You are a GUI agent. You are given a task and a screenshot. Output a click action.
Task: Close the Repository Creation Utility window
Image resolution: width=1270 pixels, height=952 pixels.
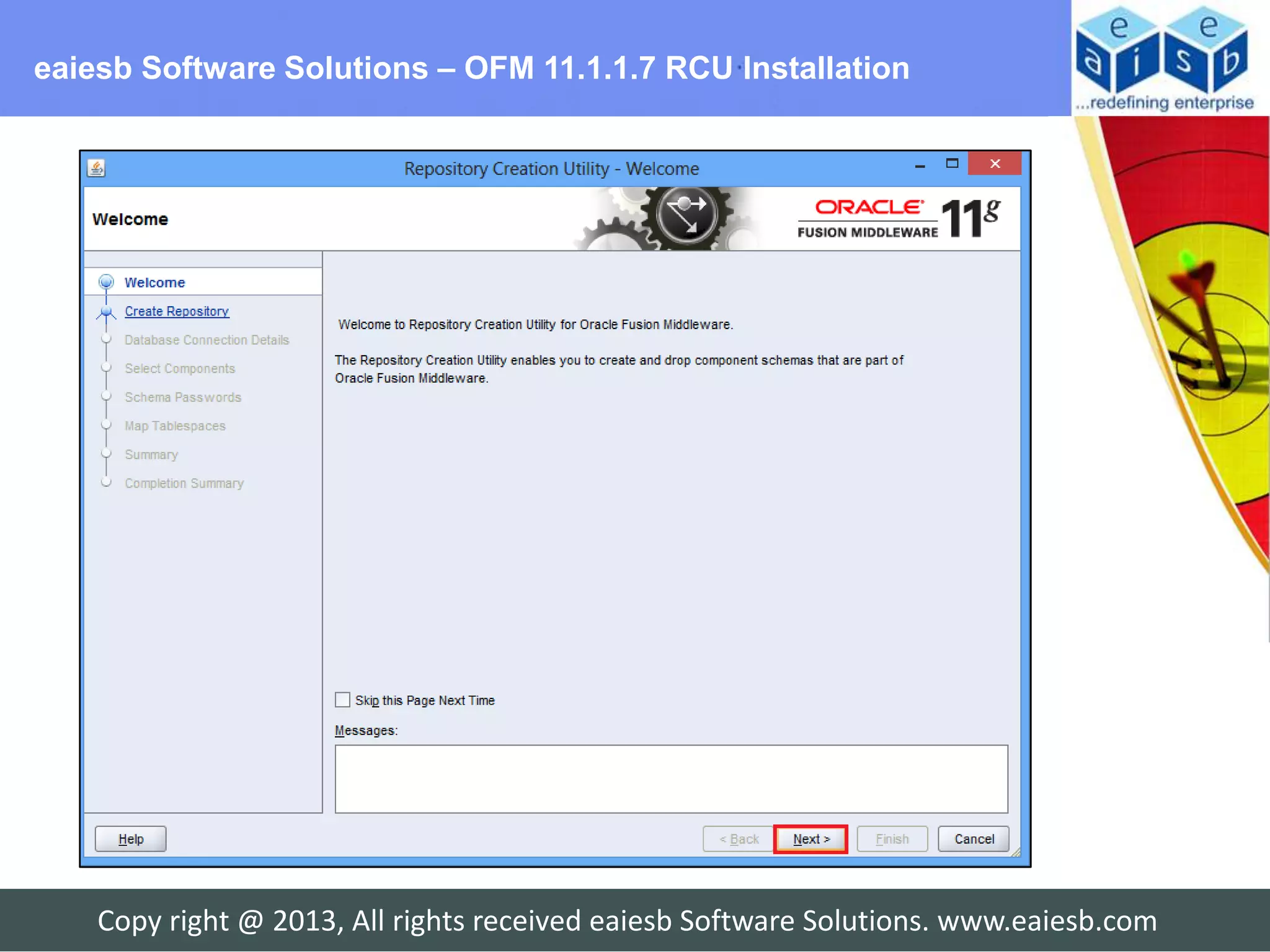995,164
